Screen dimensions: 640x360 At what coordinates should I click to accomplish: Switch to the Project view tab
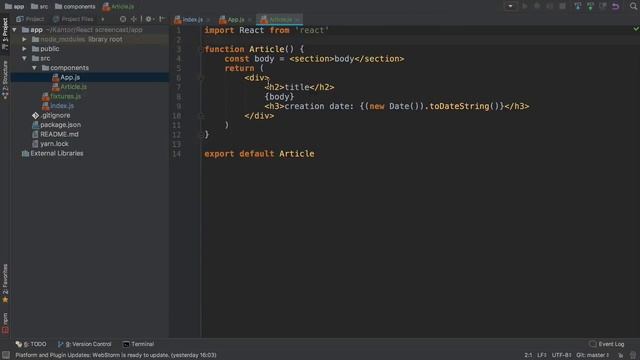tap(30, 19)
